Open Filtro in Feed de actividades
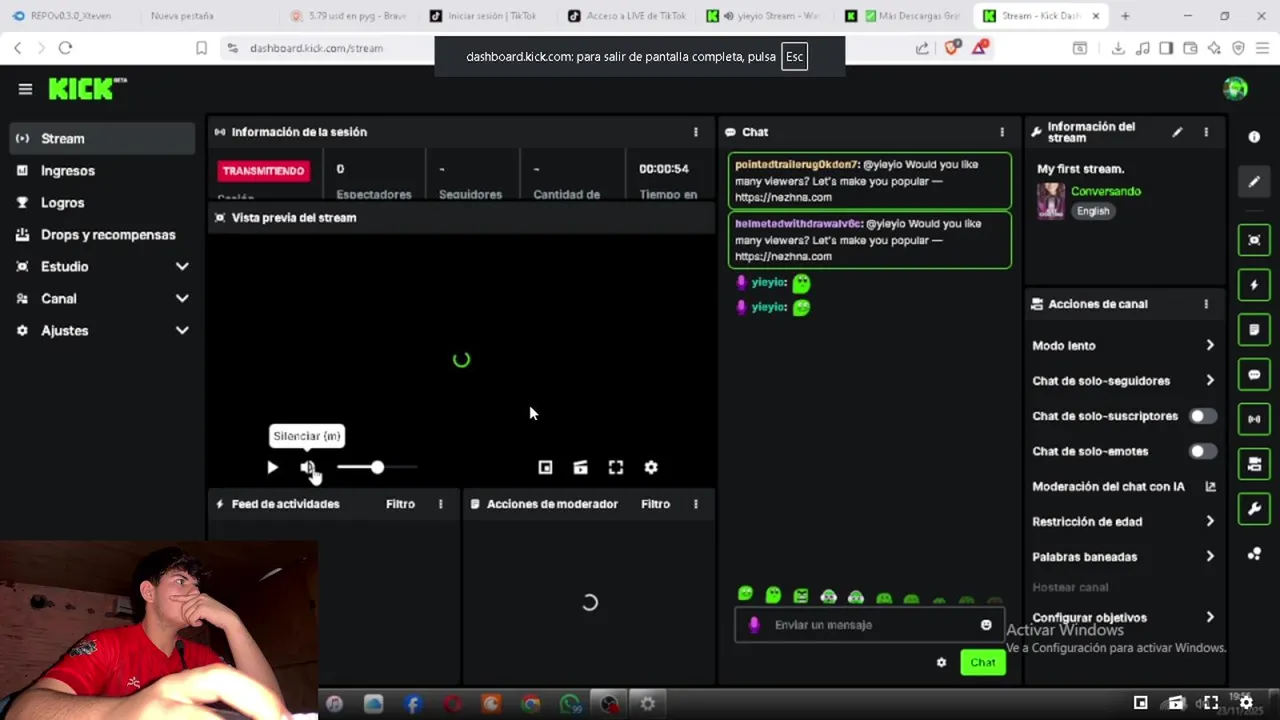Viewport: 1280px width, 720px height. 400,504
